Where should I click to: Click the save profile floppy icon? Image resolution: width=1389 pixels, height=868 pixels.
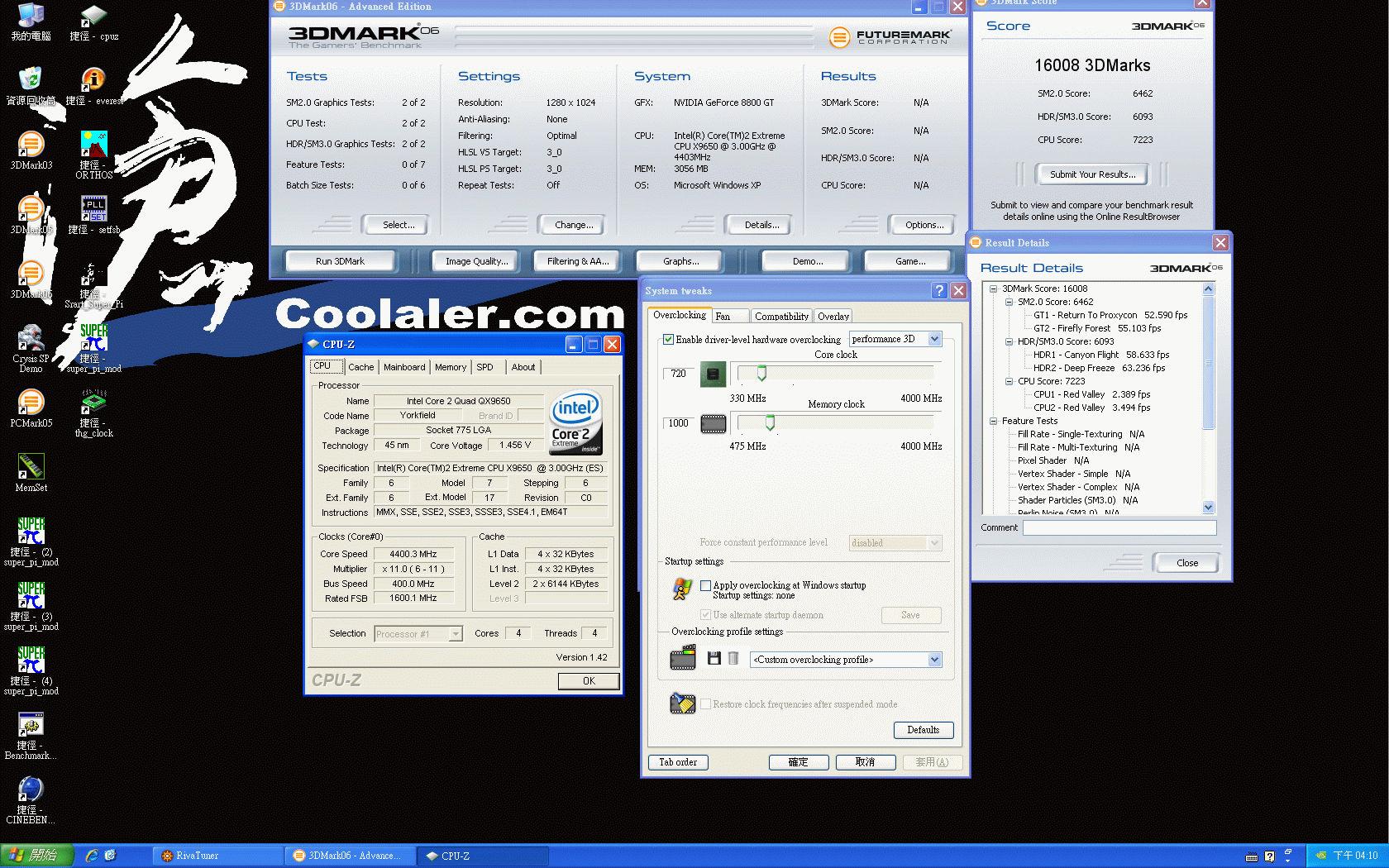tap(714, 658)
